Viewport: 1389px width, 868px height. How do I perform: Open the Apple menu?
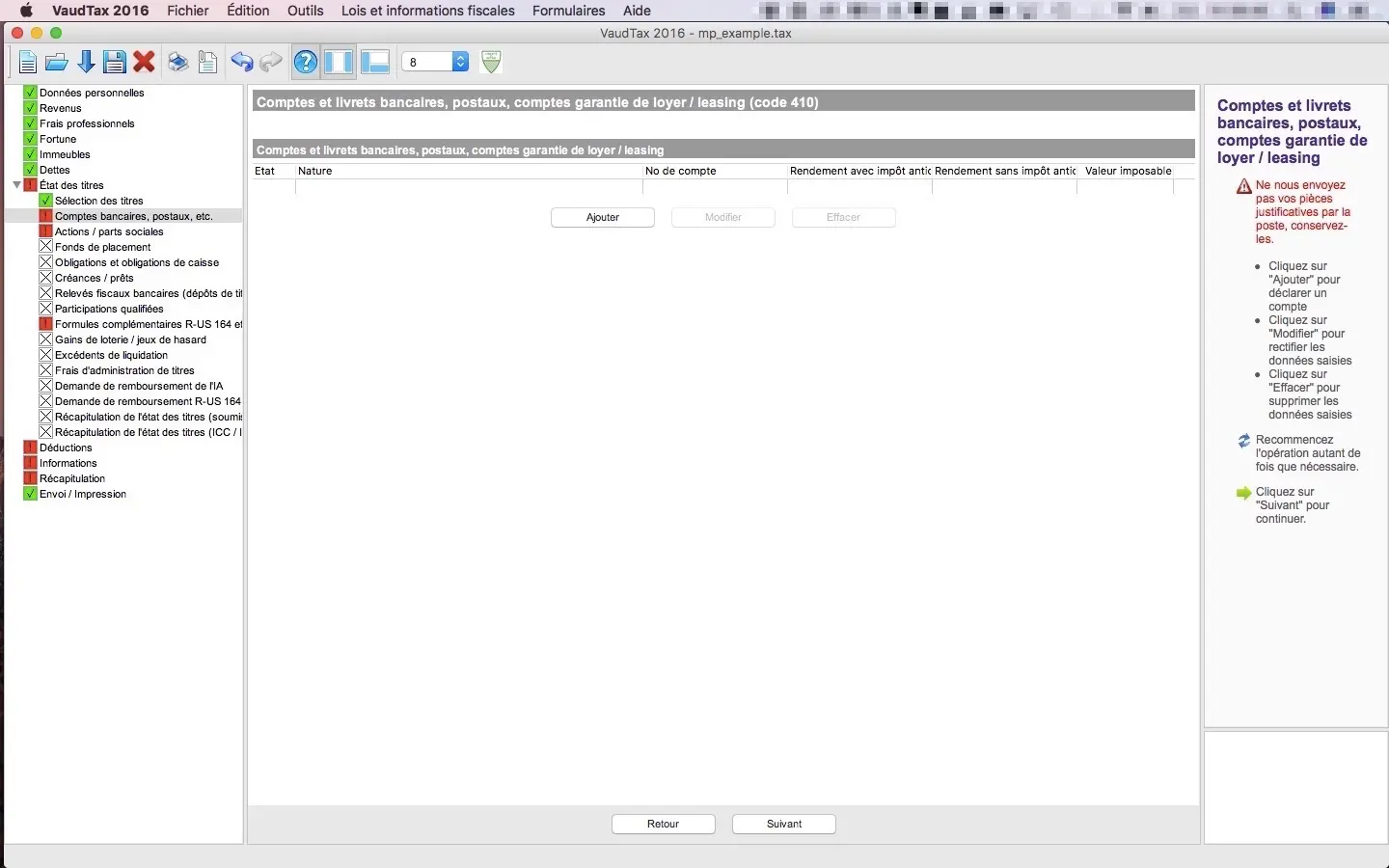[26, 11]
